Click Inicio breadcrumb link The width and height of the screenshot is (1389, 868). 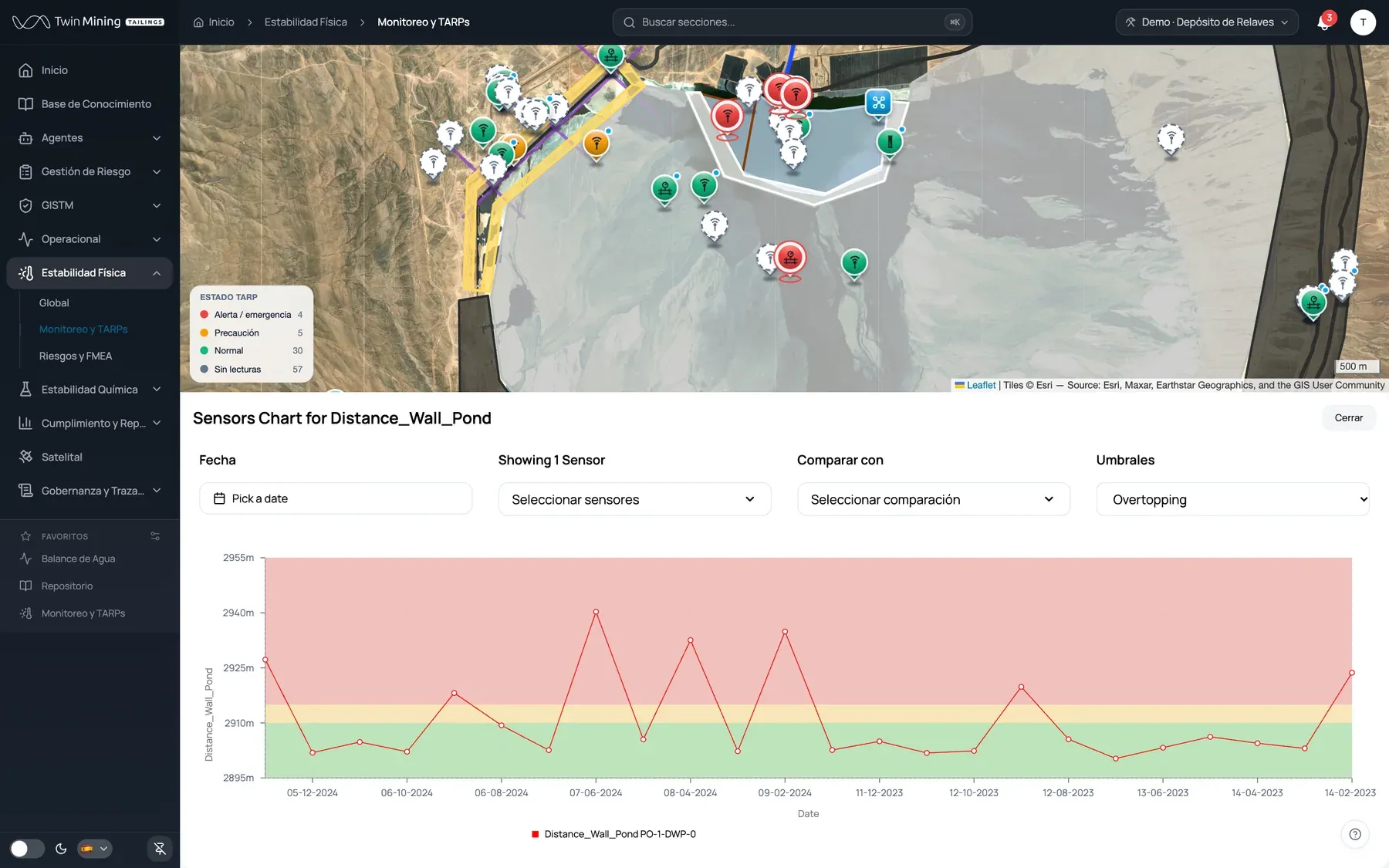pyautogui.click(x=221, y=22)
